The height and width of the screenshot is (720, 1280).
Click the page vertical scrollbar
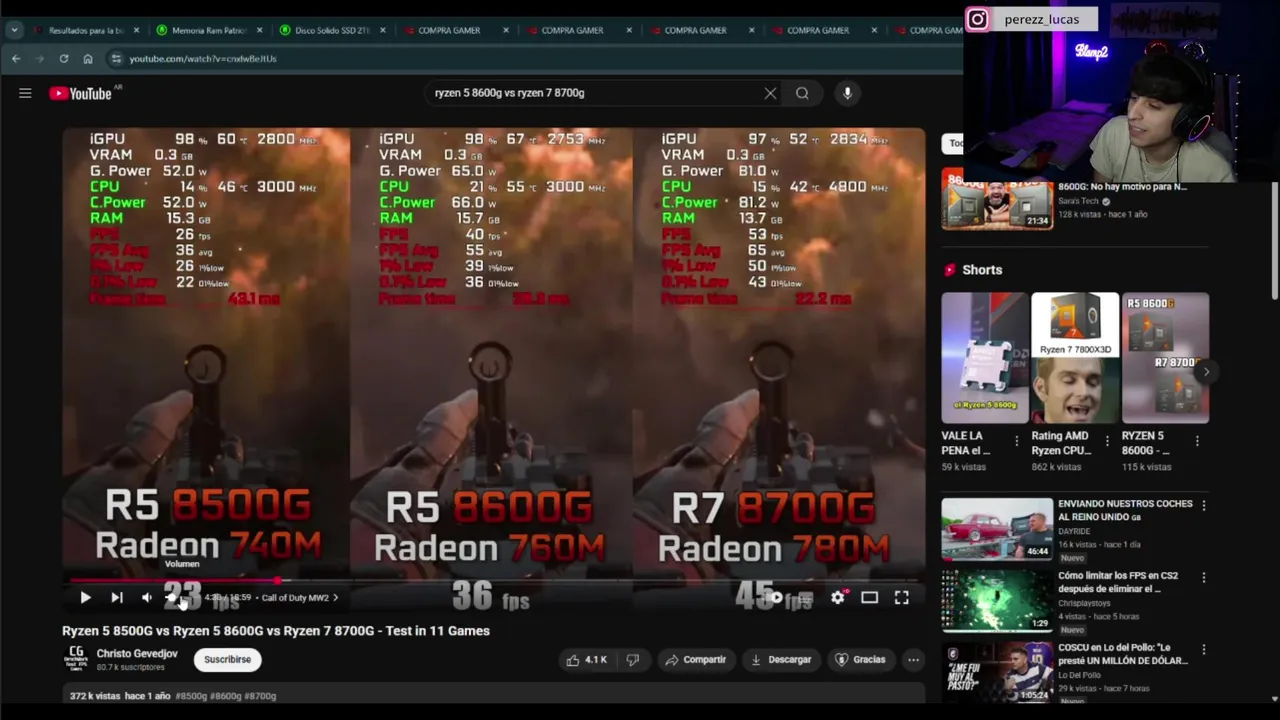click(1274, 240)
